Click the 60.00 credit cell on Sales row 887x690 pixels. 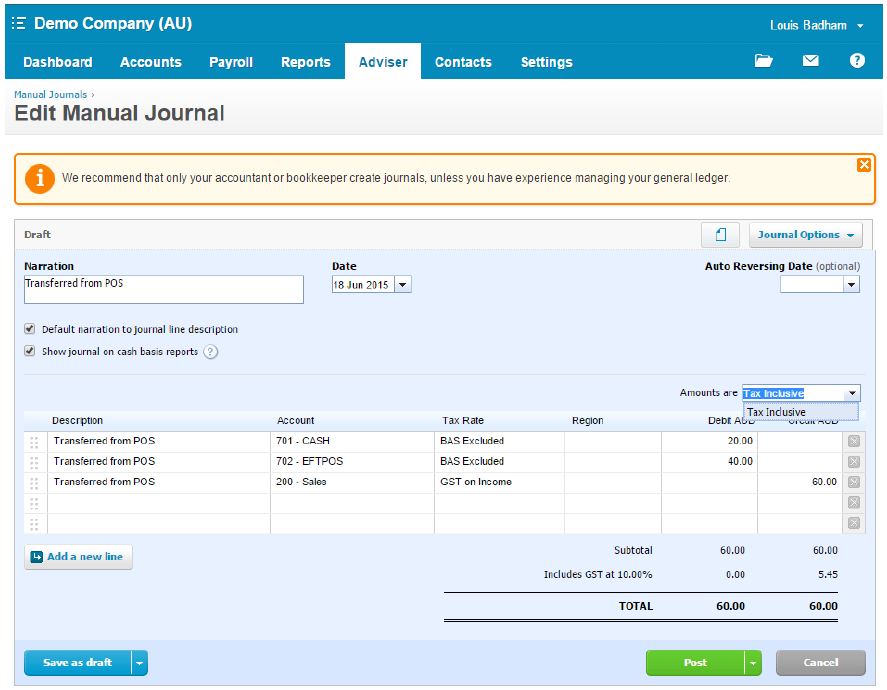pos(800,482)
